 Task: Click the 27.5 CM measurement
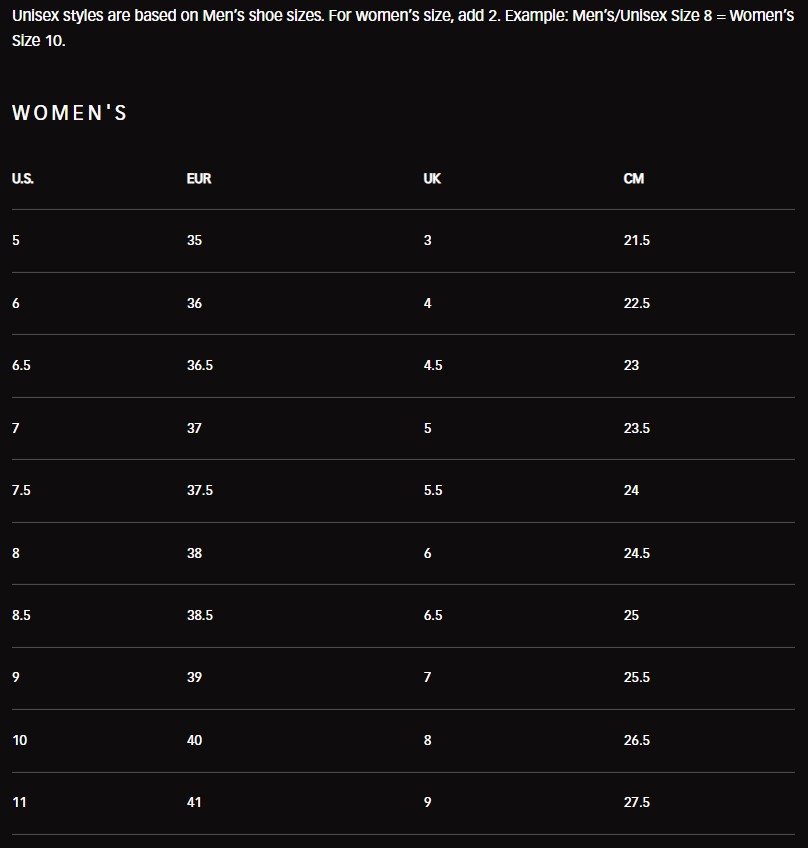[637, 803]
